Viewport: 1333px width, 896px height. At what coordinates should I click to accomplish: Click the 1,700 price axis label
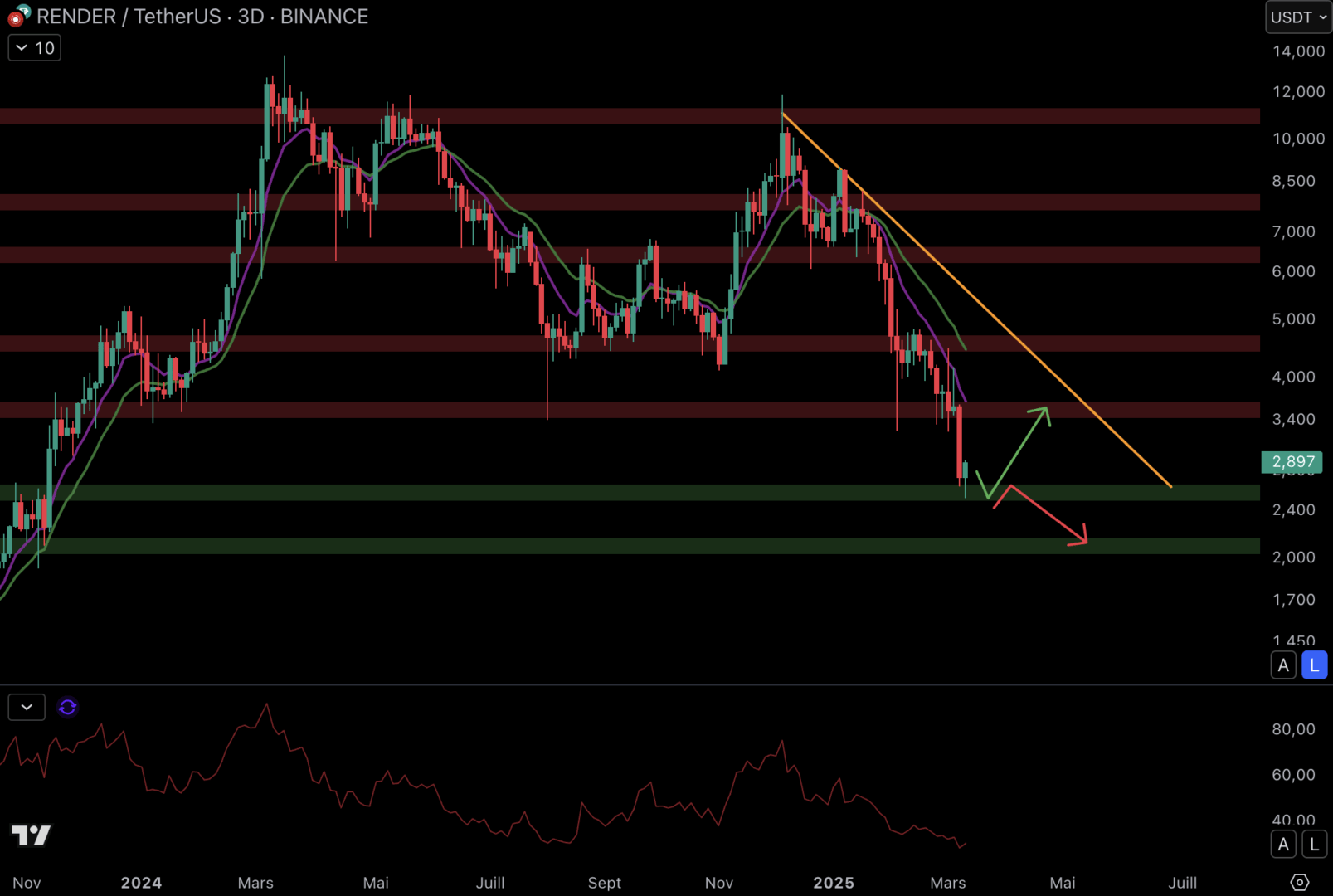click(x=1294, y=599)
